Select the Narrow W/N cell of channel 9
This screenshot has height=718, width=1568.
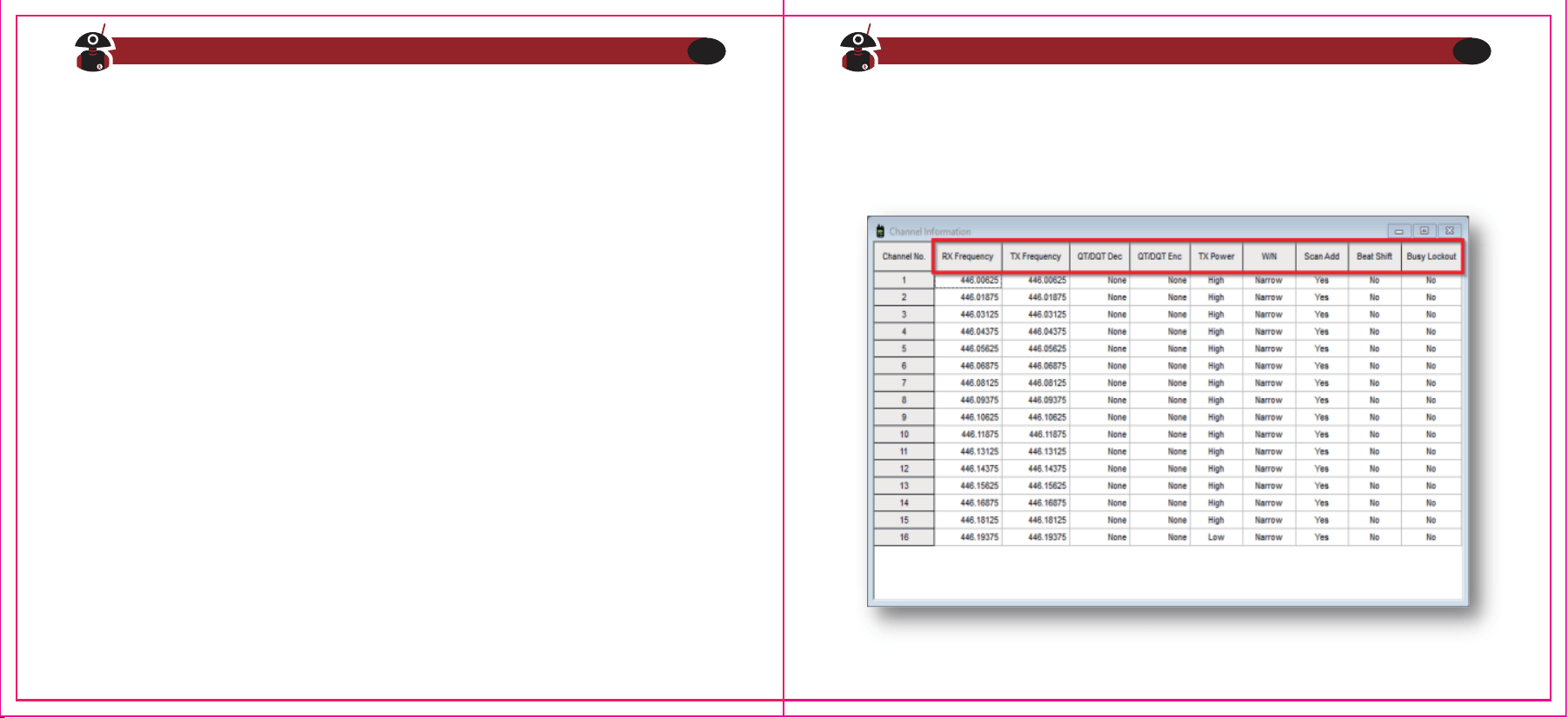(1269, 417)
